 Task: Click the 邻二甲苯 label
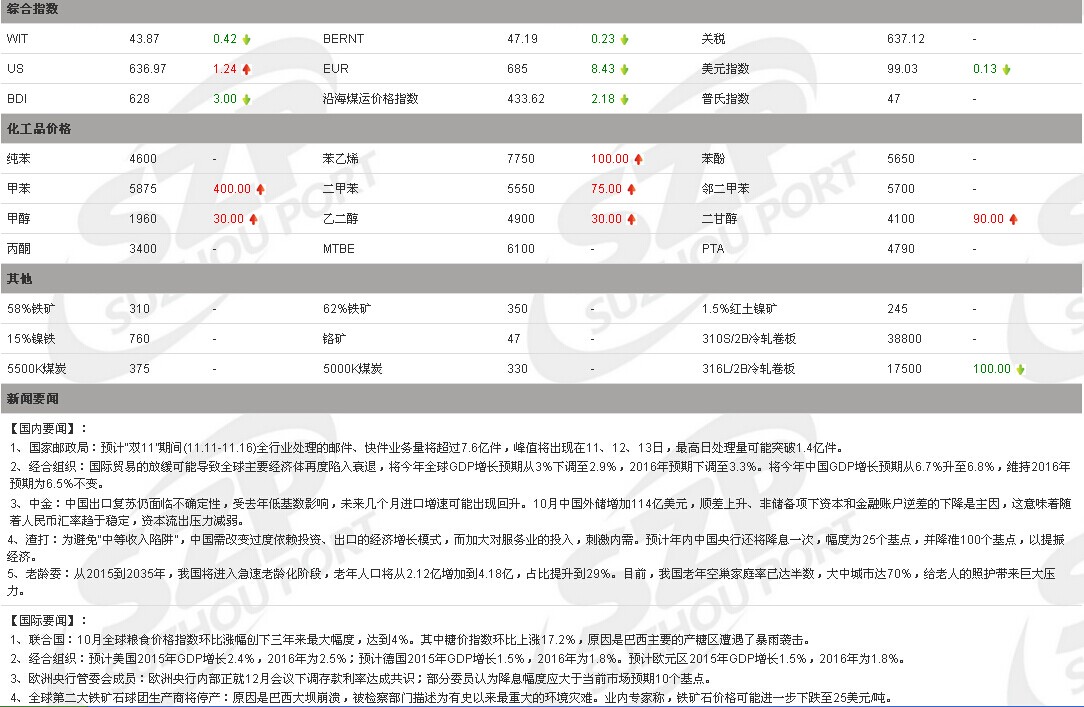725,189
